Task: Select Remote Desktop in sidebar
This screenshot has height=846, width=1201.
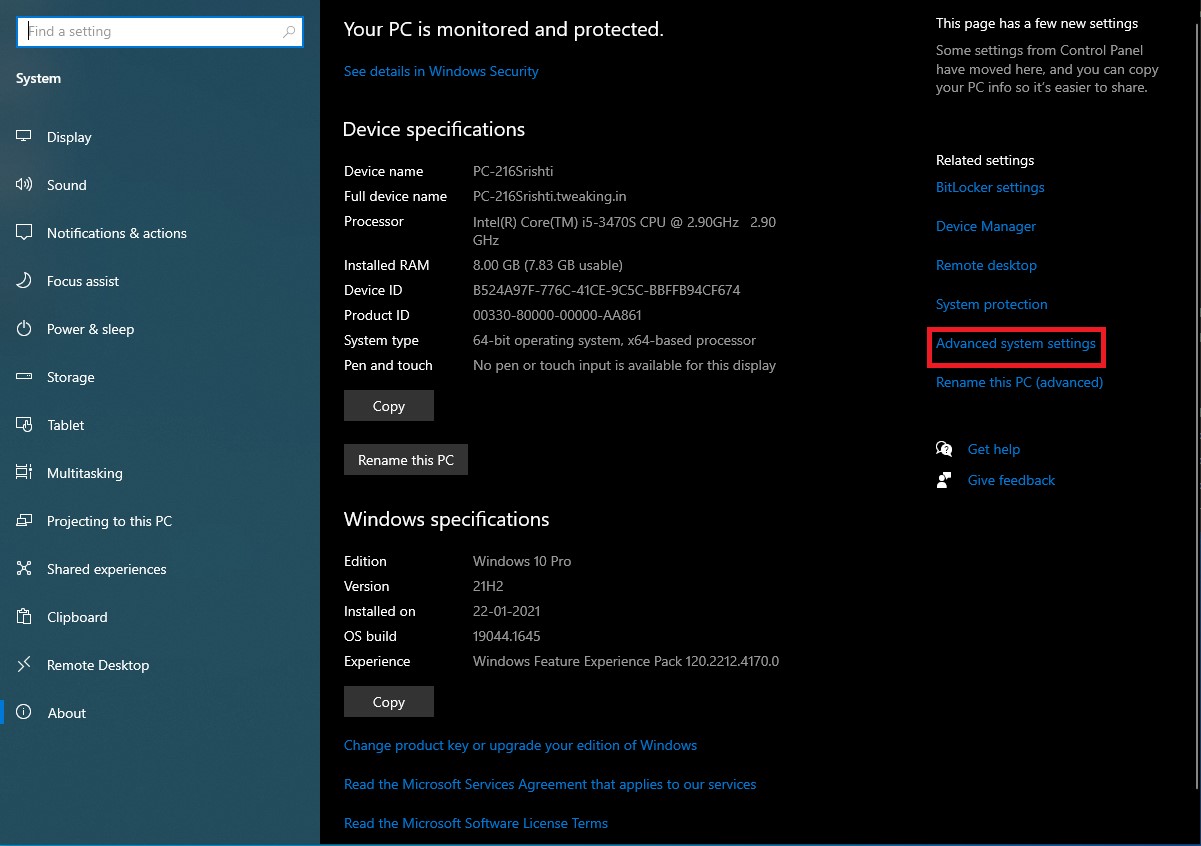Action: [97, 665]
